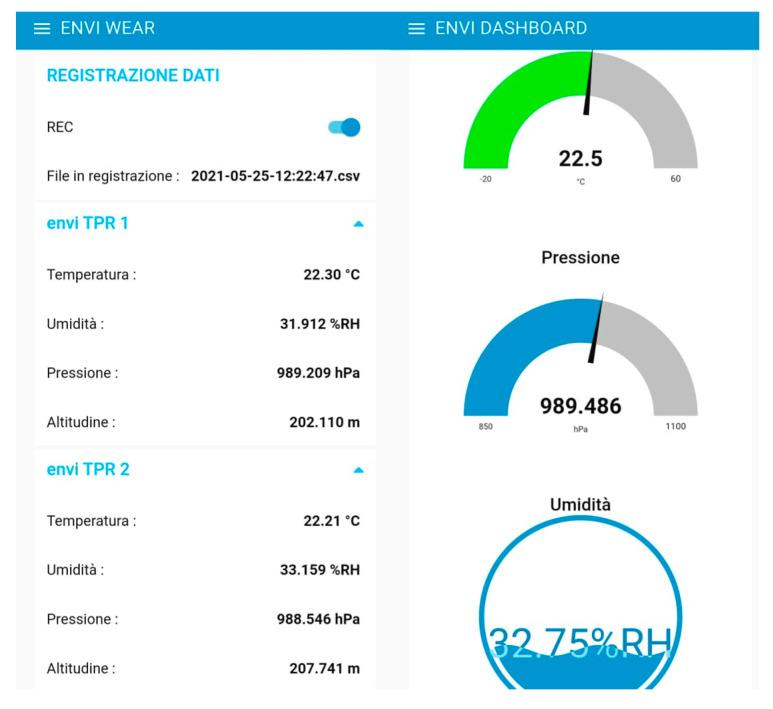
Task: Tap the REGISTRAZIONE DATI heading
Action: (133, 76)
